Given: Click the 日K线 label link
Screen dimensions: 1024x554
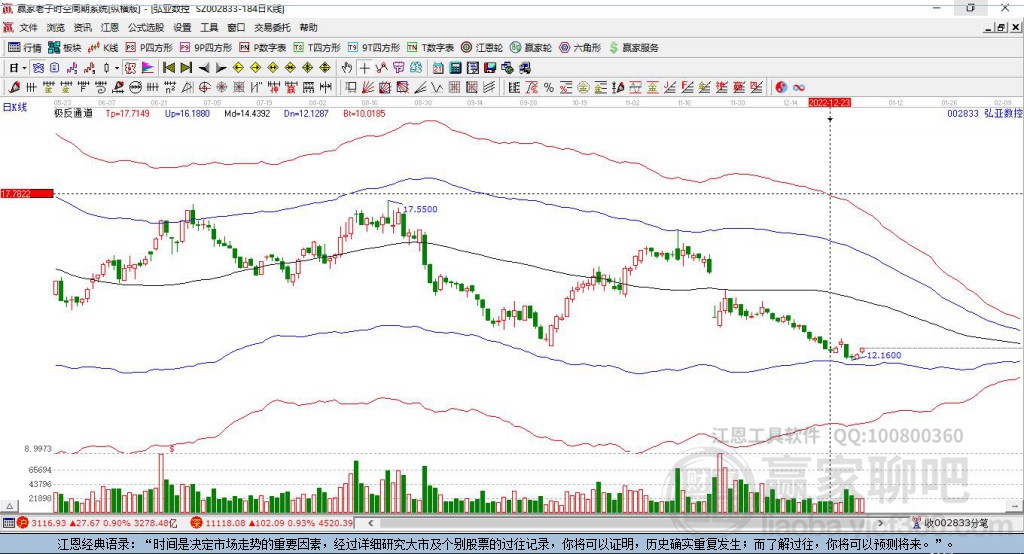Looking at the screenshot, I should (15, 107).
